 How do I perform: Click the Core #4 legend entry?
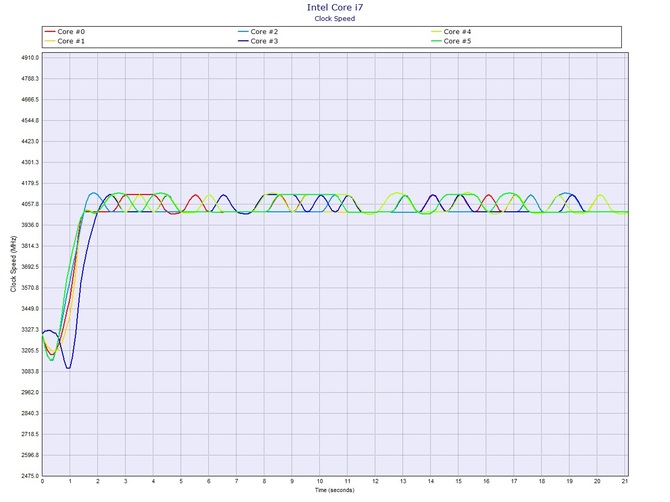[451, 32]
